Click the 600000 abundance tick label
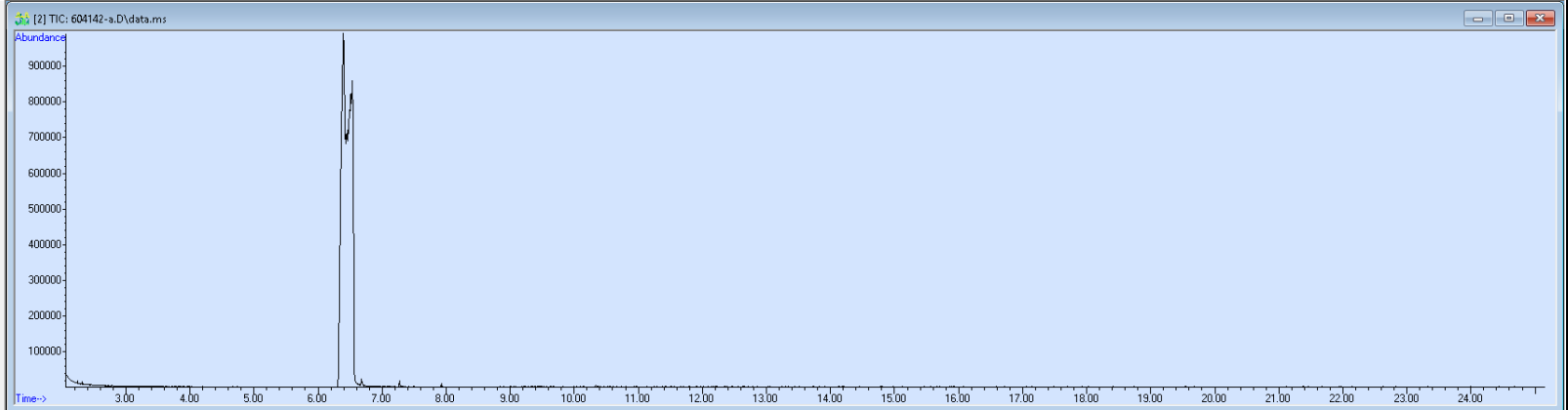Image resolution: width=1568 pixels, height=410 pixels. click(45, 174)
